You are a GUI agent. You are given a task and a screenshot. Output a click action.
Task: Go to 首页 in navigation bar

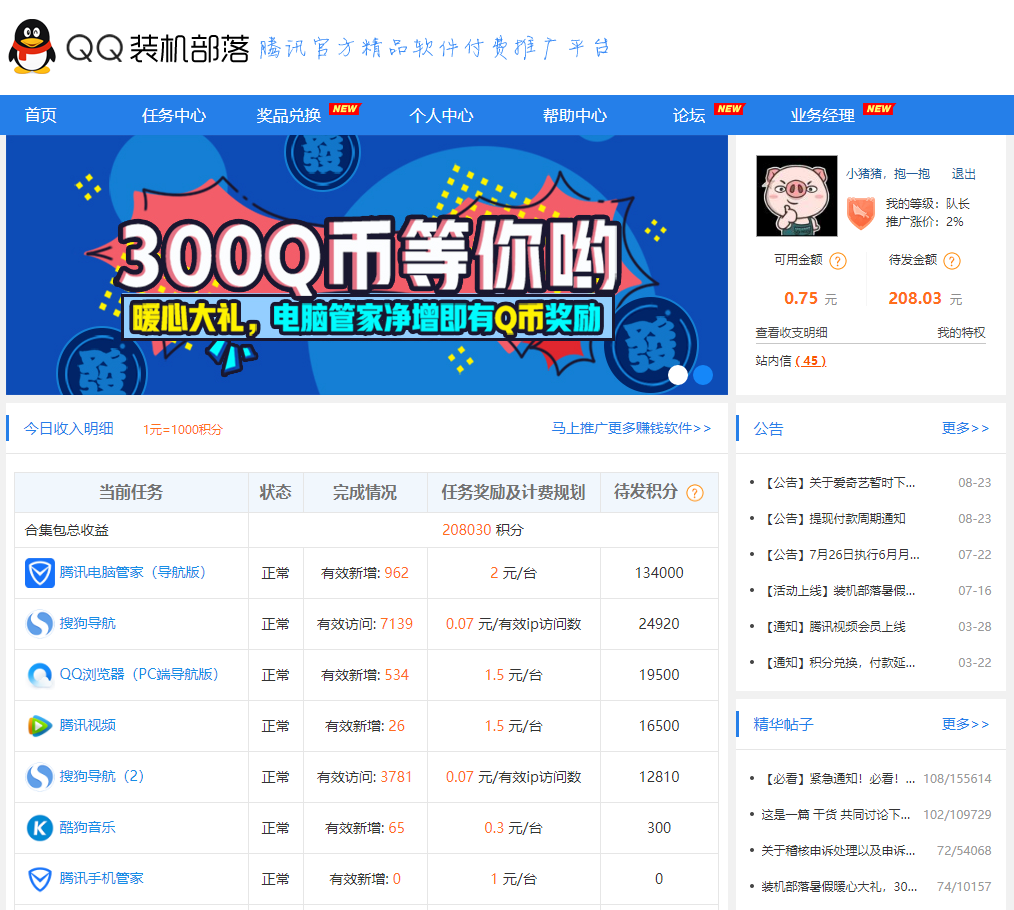pyautogui.click(x=40, y=115)
